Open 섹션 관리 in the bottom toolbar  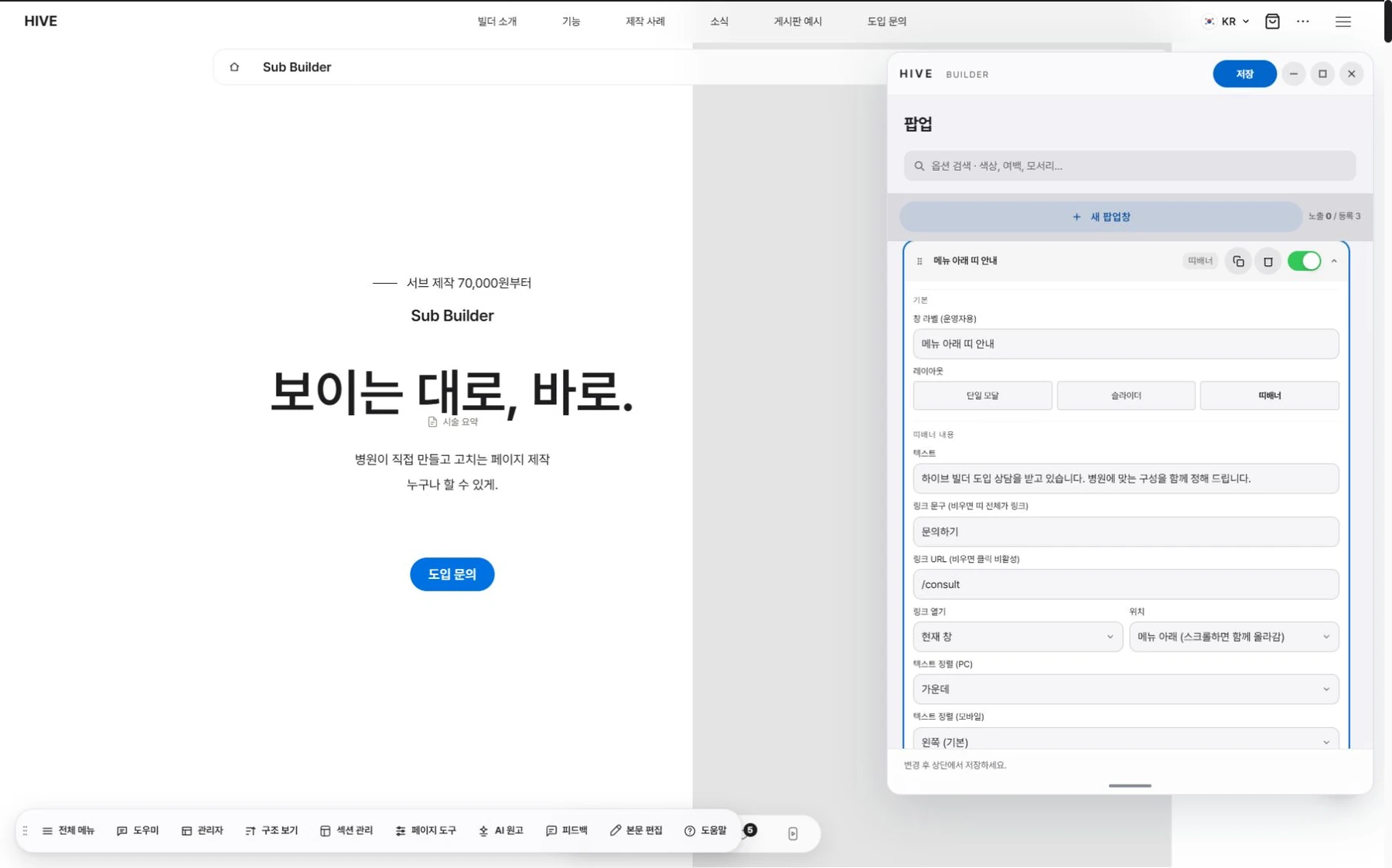click(346, 831)
